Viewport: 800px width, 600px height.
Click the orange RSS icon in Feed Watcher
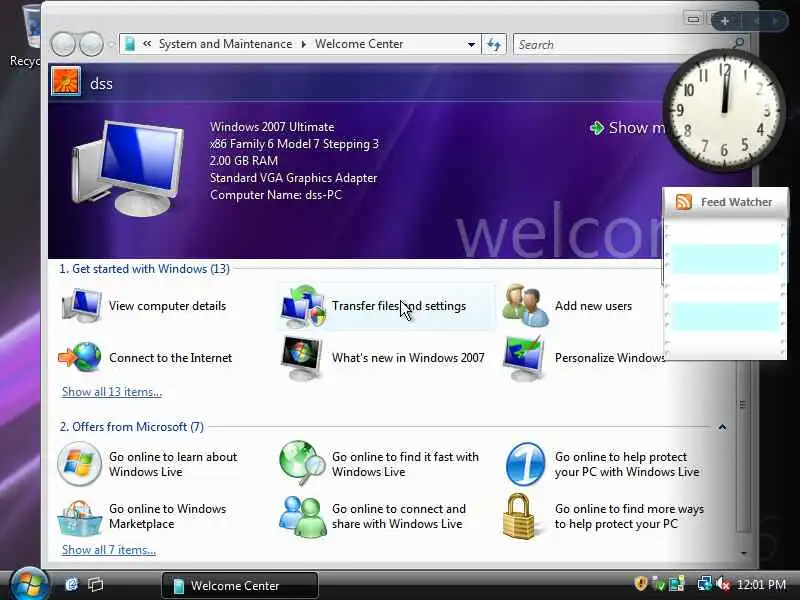pyautogui.click(x=684, y=202)
